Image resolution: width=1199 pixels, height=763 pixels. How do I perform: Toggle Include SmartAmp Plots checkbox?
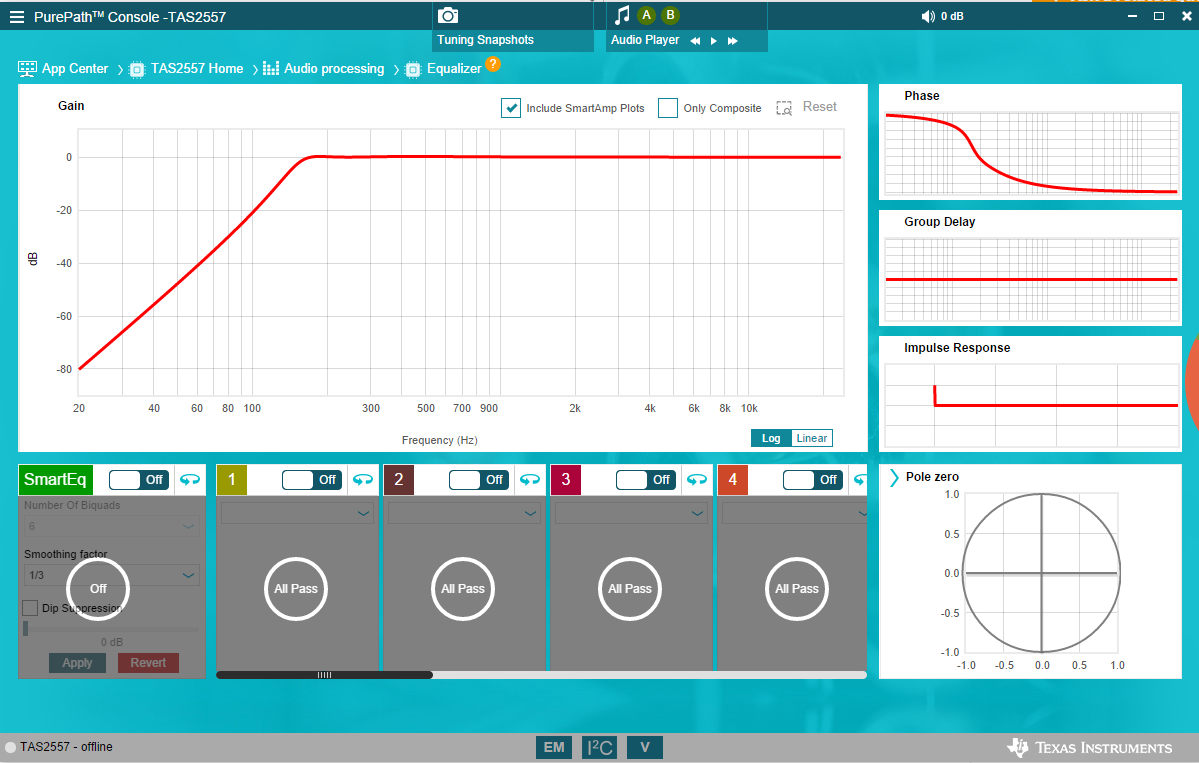point(511,108)
